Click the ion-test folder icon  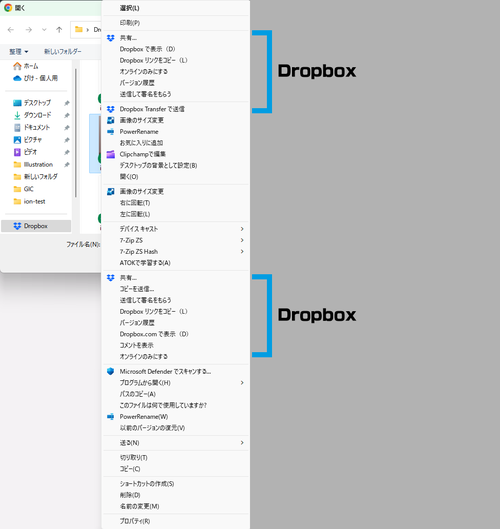17,201
